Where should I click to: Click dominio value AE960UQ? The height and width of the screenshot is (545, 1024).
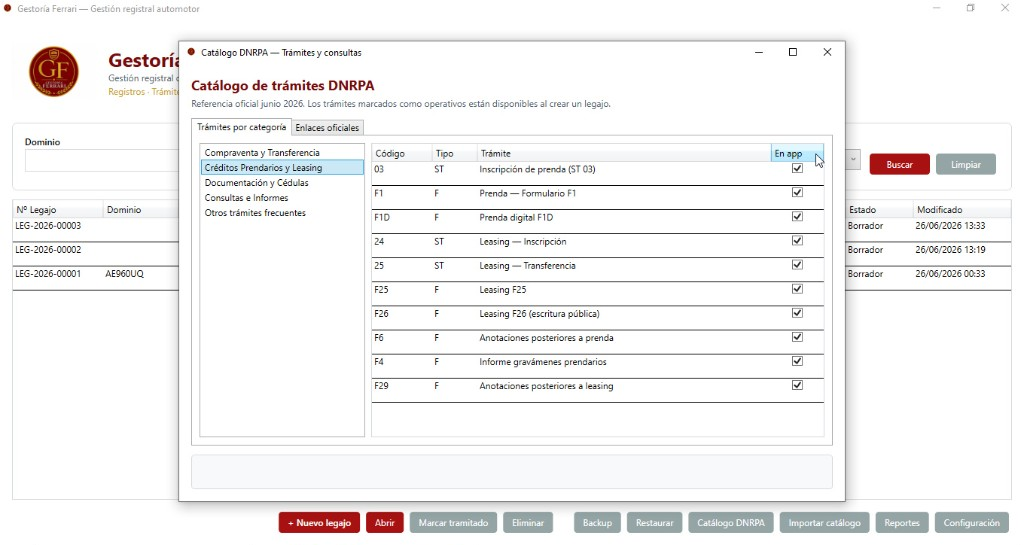pos(125,274)
